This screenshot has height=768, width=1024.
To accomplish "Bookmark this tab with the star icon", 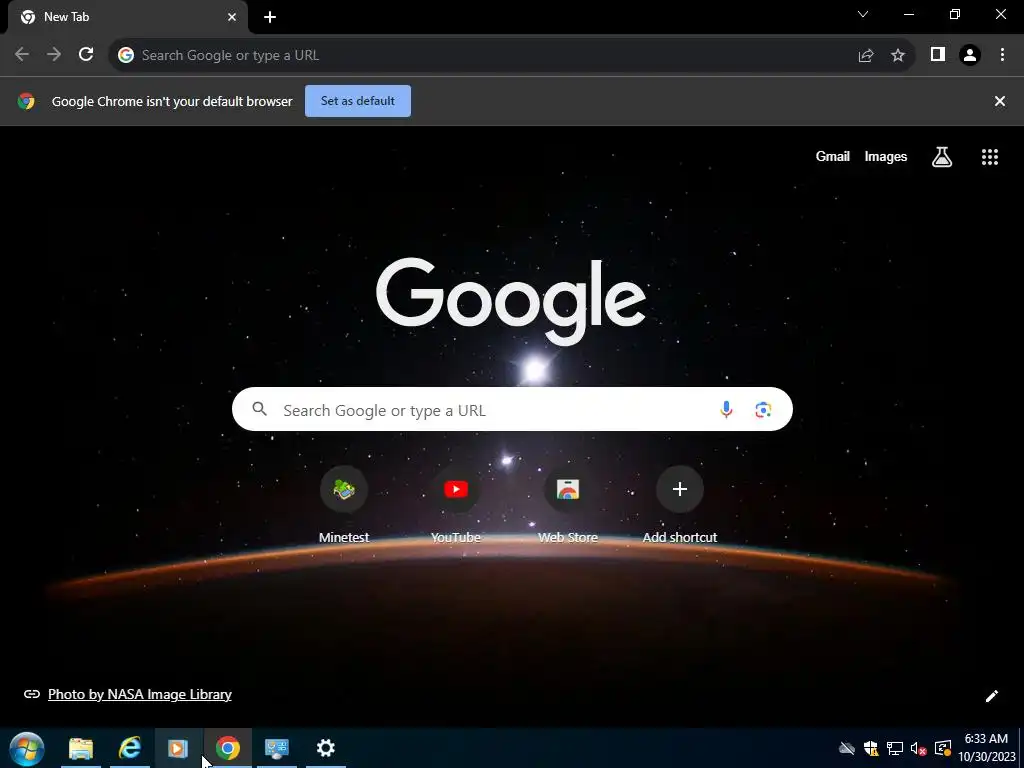I will (898, 56).
